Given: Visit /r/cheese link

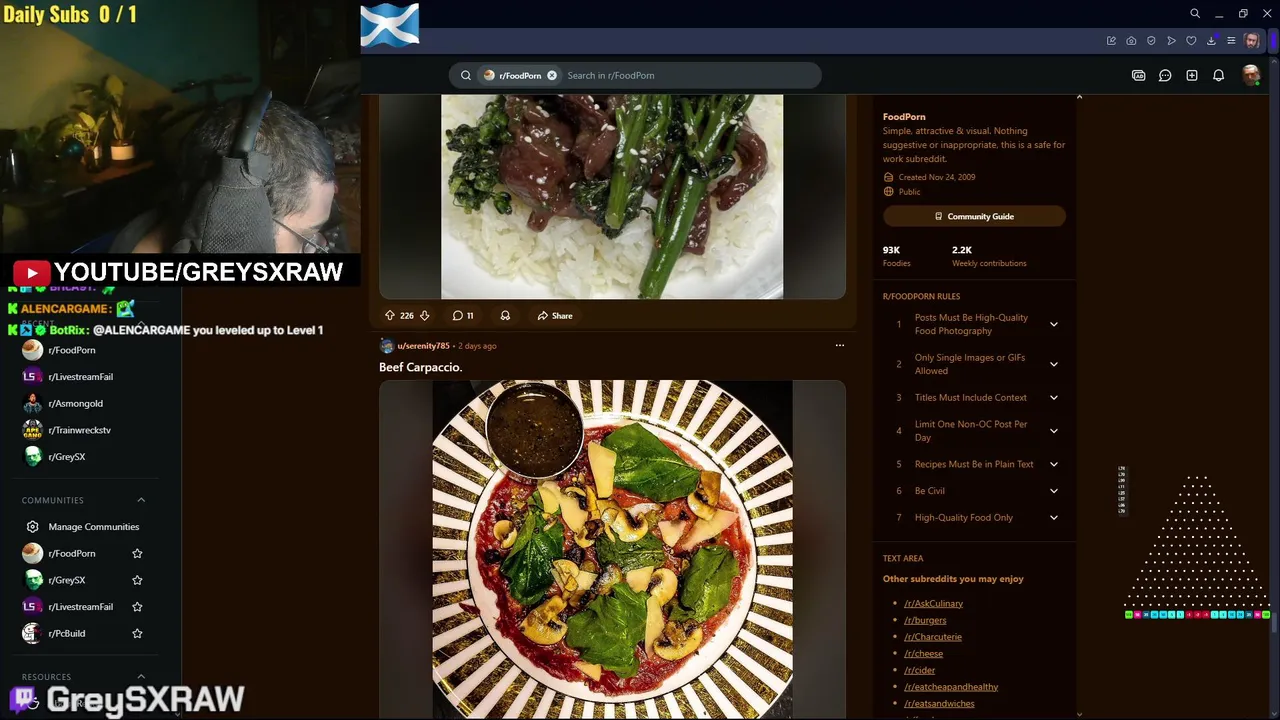Looking at the screenshot, I should 923,653.
